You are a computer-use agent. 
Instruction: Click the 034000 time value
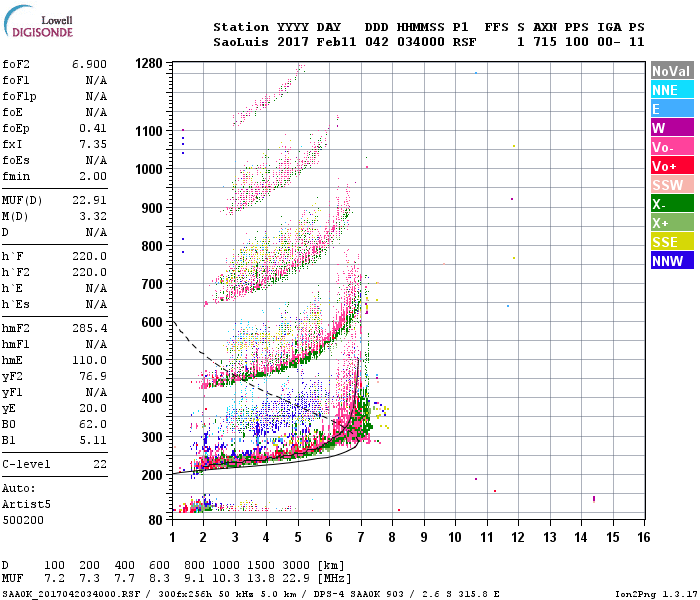[421, 42]
